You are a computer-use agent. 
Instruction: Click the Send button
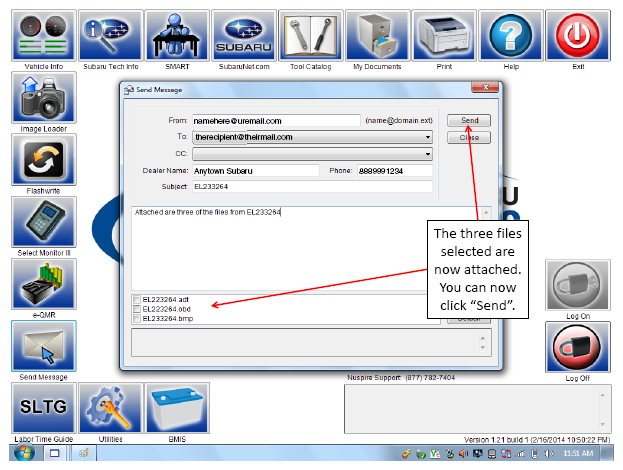[x=469, y=120]
